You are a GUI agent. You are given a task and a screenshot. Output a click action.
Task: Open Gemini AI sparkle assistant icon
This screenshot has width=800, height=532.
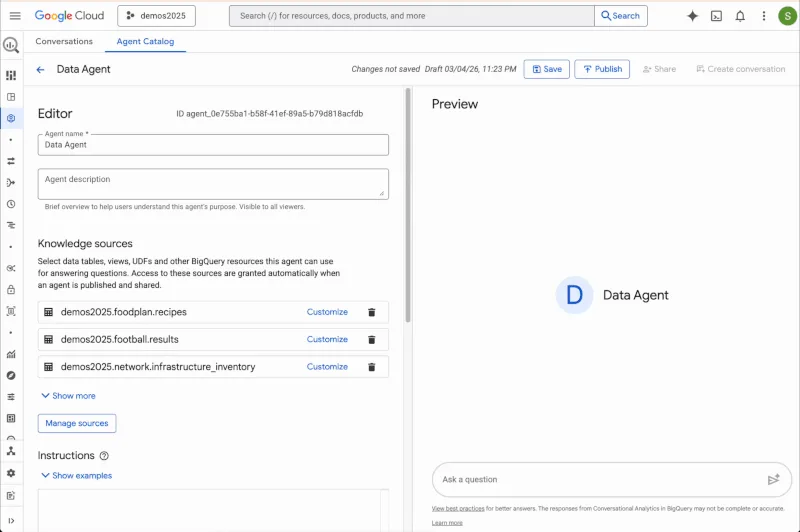(x=692, y=16)
